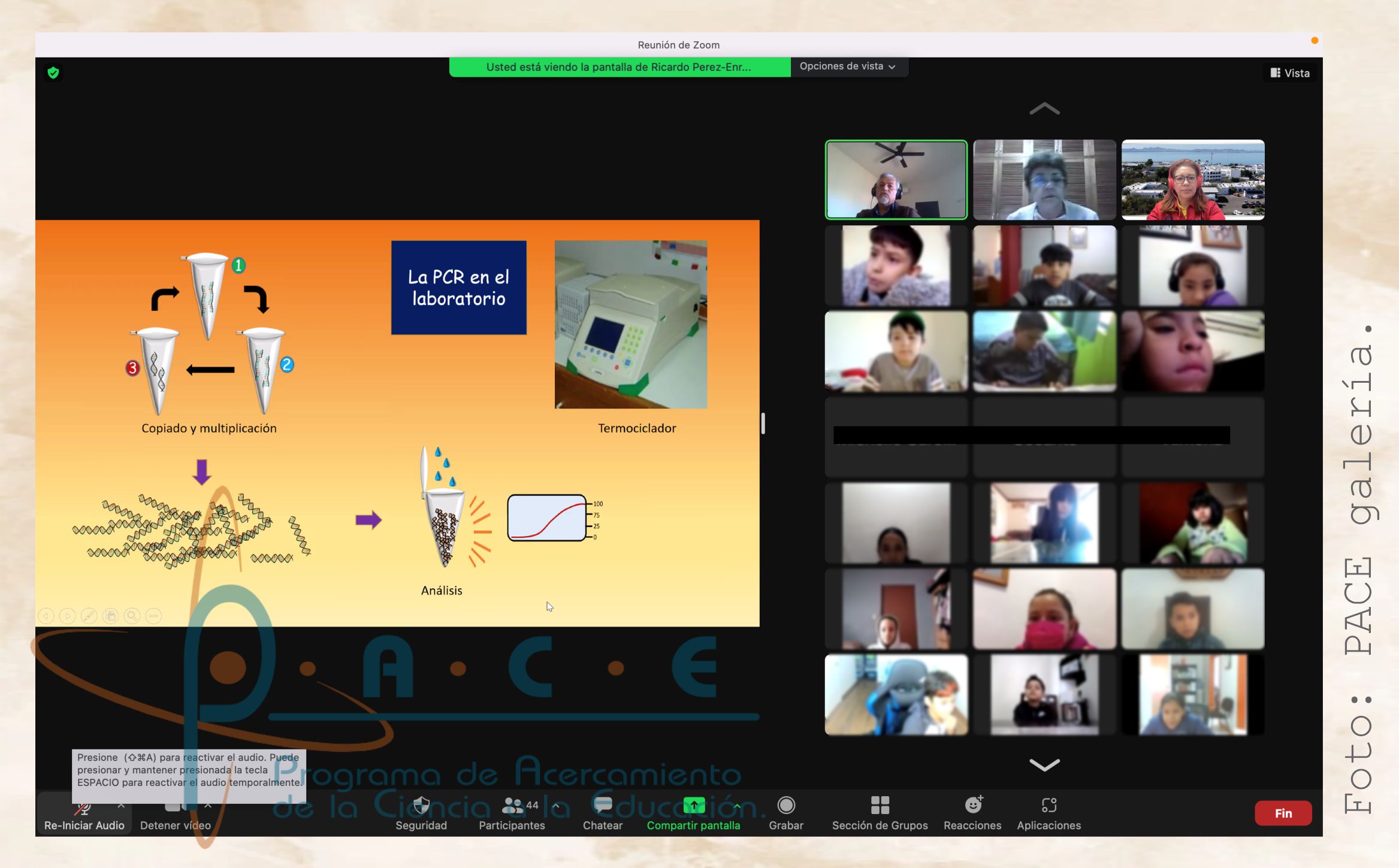Select the pen annotation tool on slide
This screenshot has height=868, width=1399.
(x=89, y=616)
